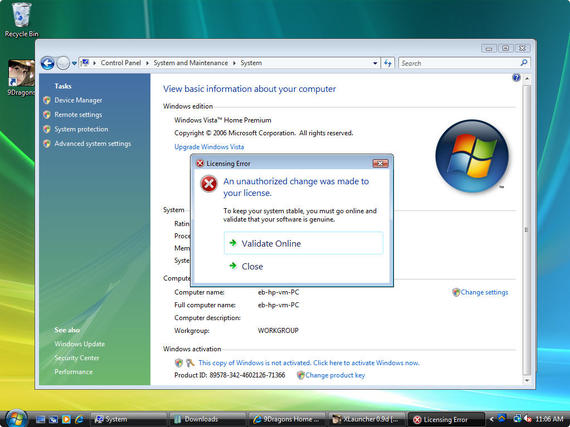Click the keys icon beside activation message

[x=190, y=363]
